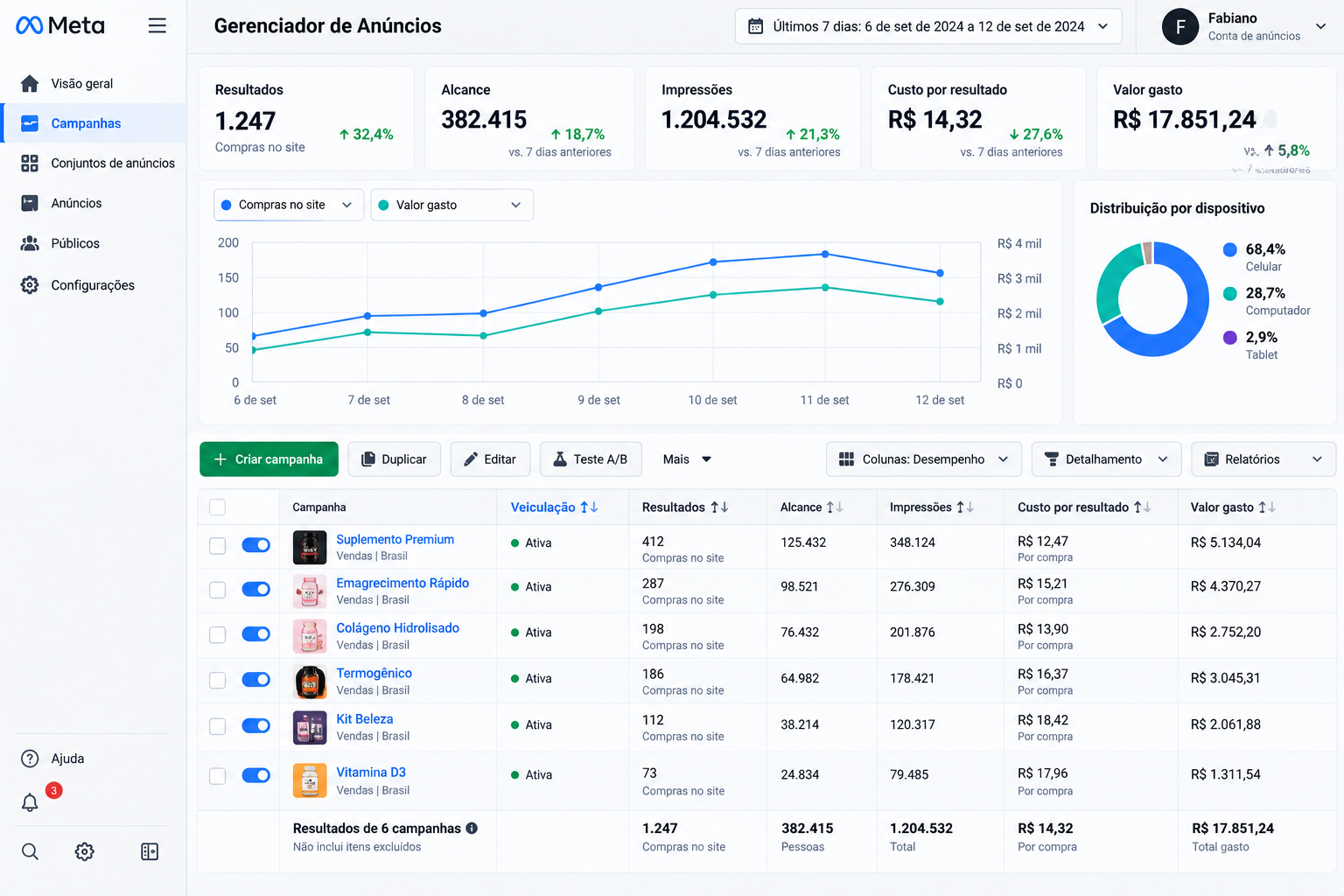The image size is (1344, 896).
Task: Open the Detalhamento dropdown
Action: tap(1107, 459)
